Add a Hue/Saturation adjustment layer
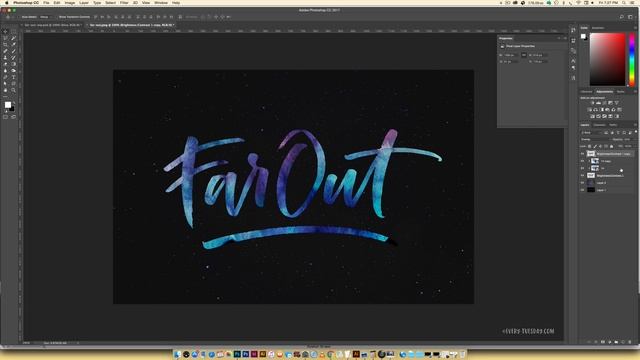Viewport: 640px width, 360px height. (590, 110)
